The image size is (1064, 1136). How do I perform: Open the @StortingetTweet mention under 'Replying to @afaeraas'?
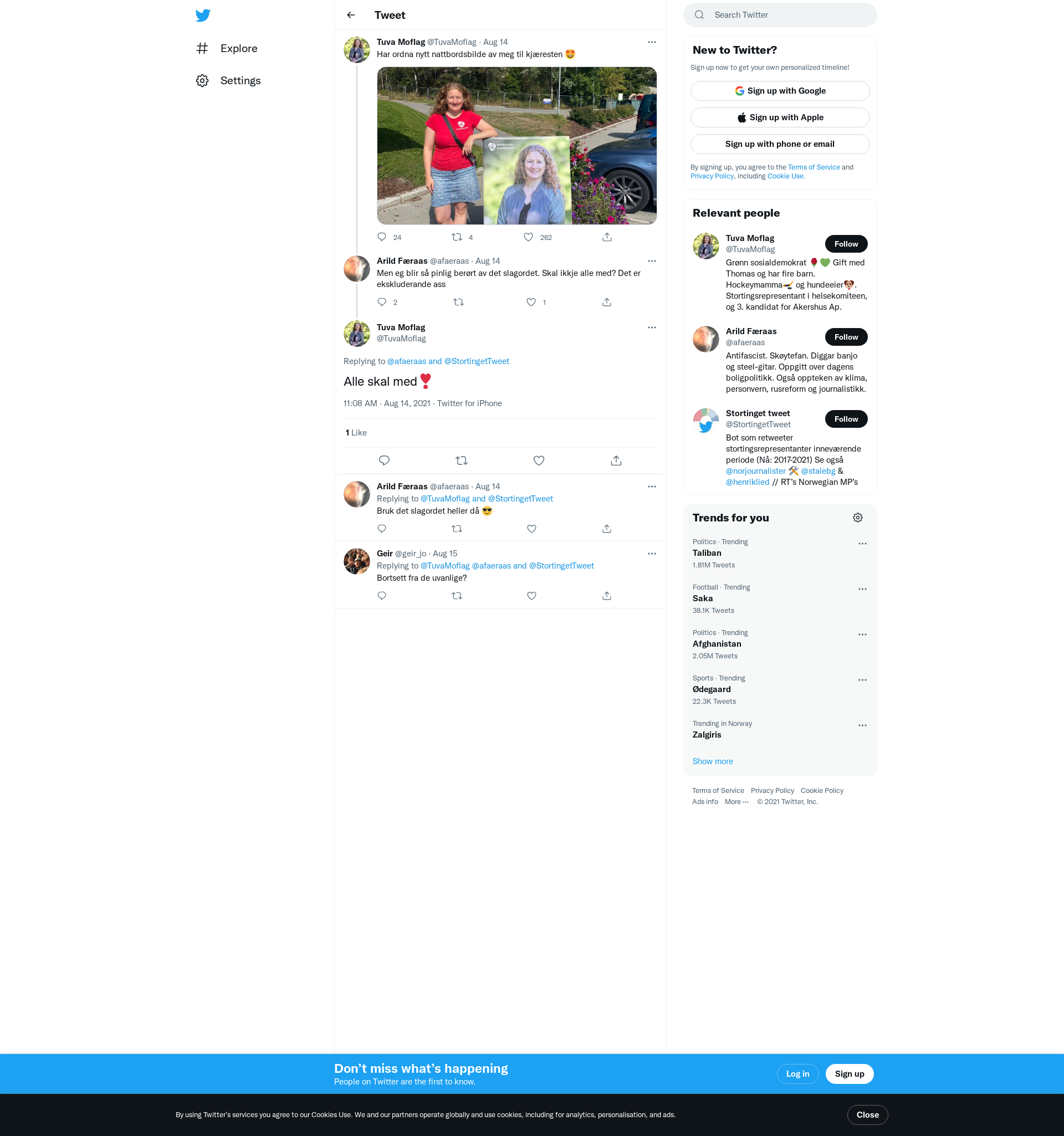point(476,362)
